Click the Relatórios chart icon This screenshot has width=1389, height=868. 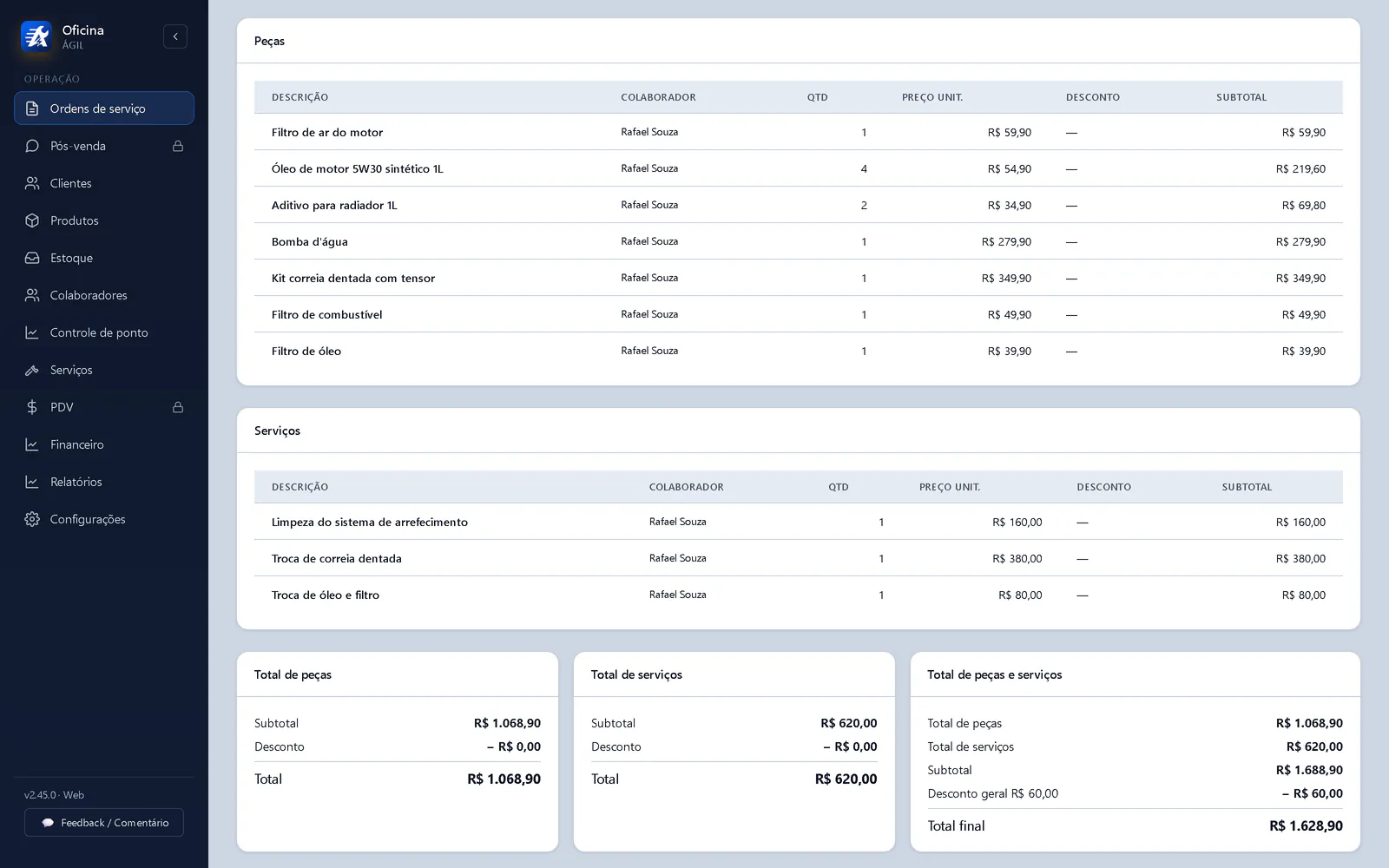[x=32, y=482]
